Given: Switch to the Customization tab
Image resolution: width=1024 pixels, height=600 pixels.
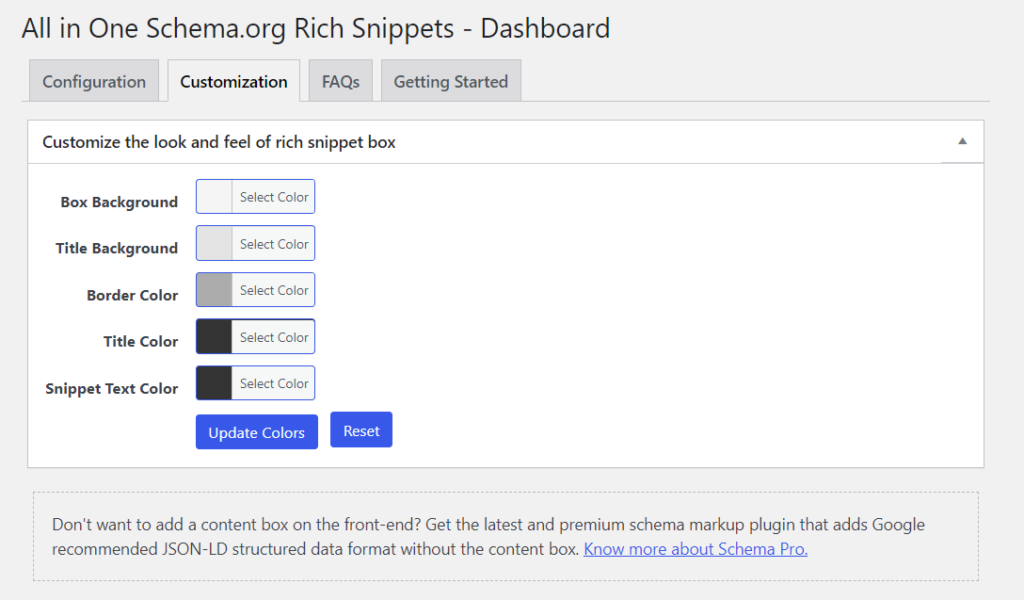Looking at the screenshot, I should [234, 82].
